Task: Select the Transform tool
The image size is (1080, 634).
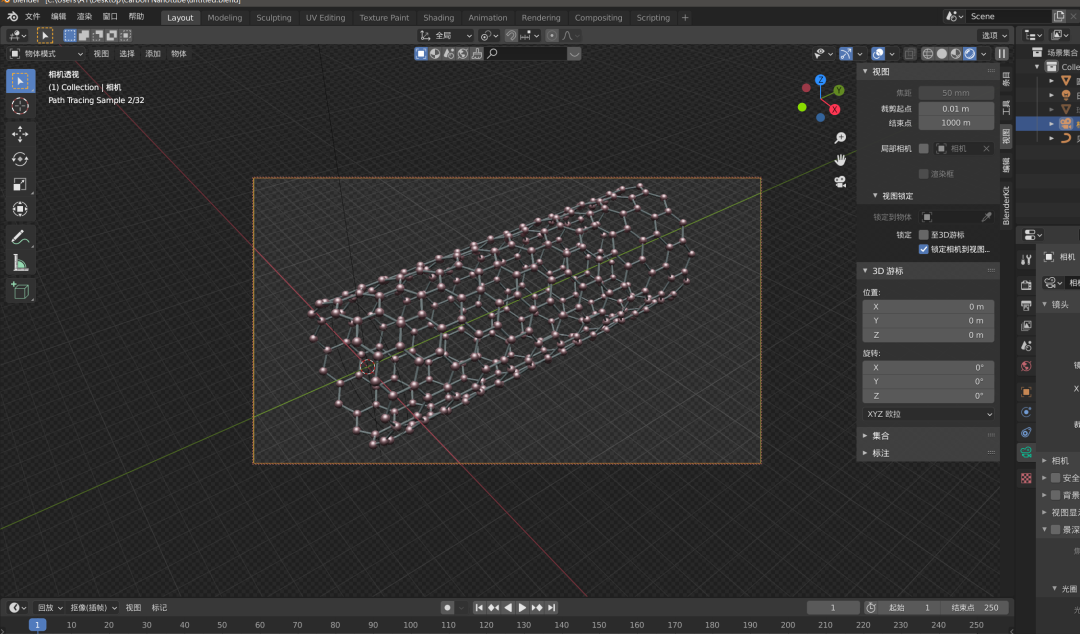Action: [x=21, y=209]
